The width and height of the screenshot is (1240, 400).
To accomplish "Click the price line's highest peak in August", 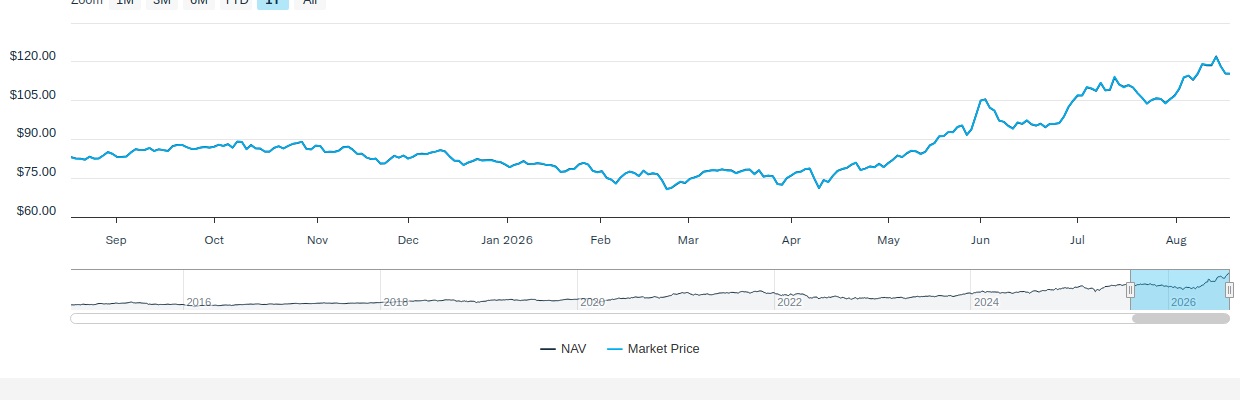I will (x=1216, y=57).
